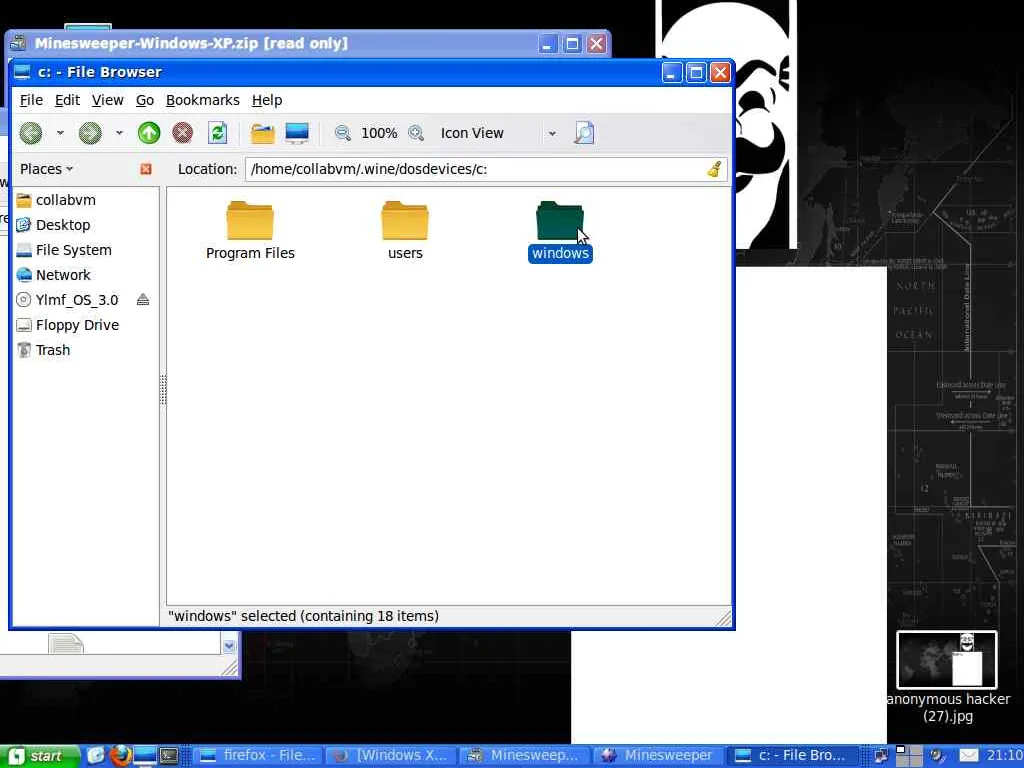This screenshot has width=1024, height=768.
Task: Zoom in the folder view
Action: [416, 133]
